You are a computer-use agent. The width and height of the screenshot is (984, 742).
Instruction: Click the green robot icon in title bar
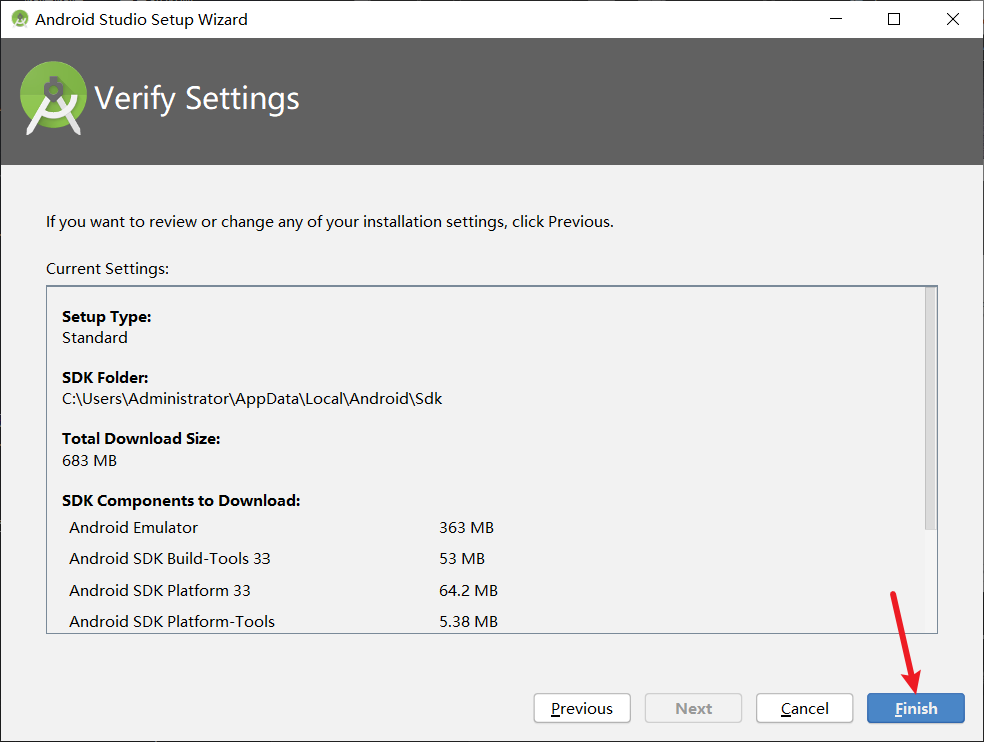pyautogui.click(x=19, y=18)
